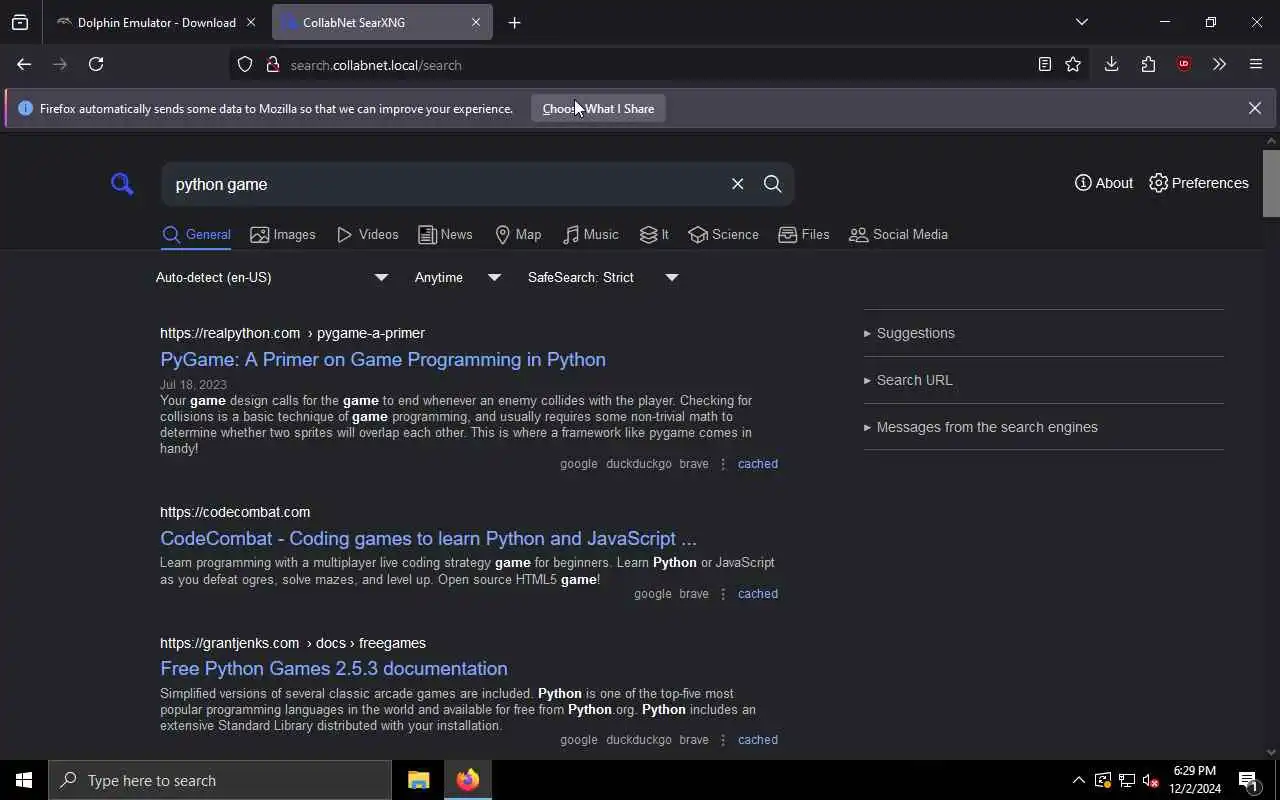
Task: Open cached version of CodeCombat result
Action: tap(757, 594)
